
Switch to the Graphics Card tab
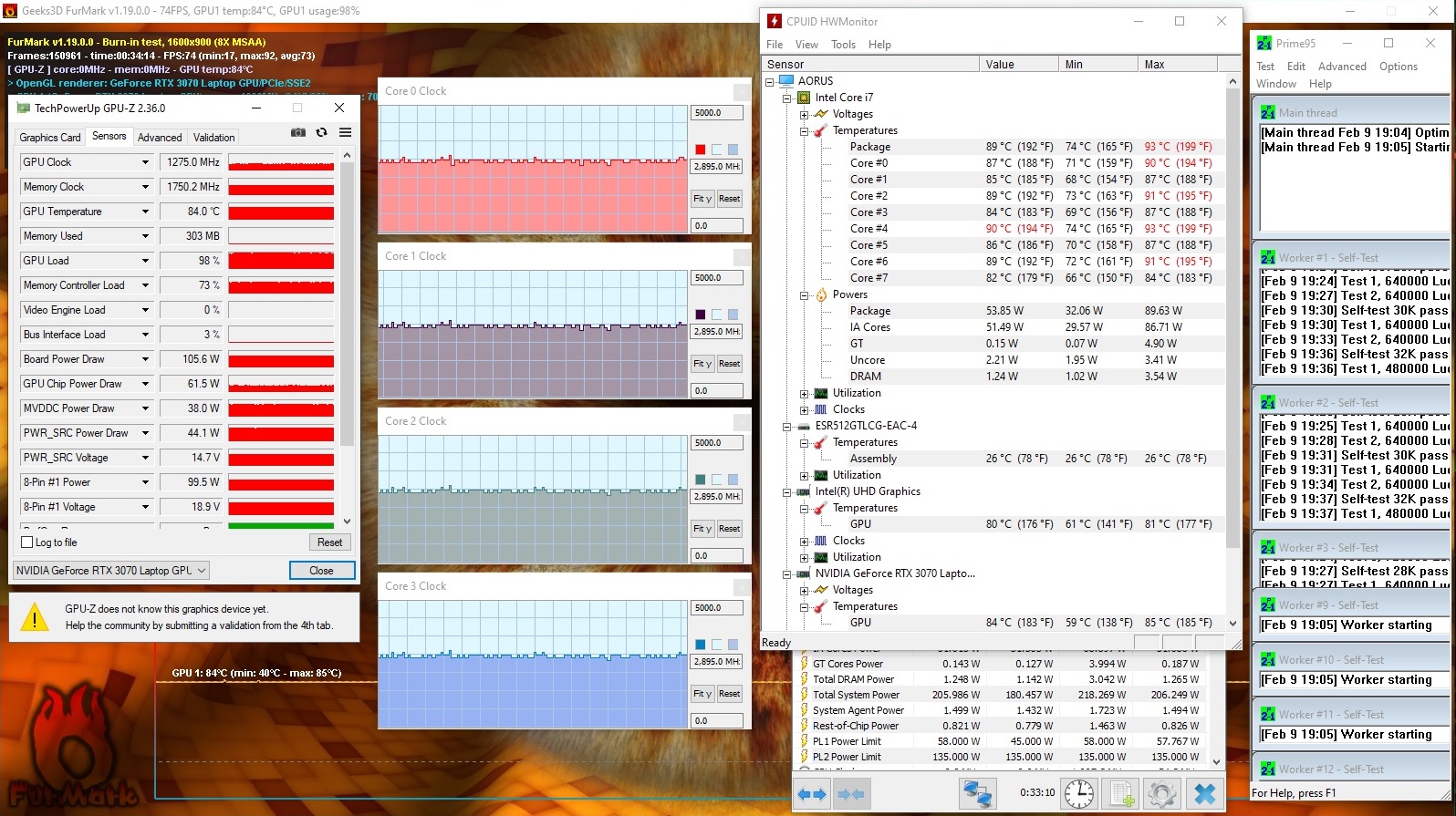[50, 138]
